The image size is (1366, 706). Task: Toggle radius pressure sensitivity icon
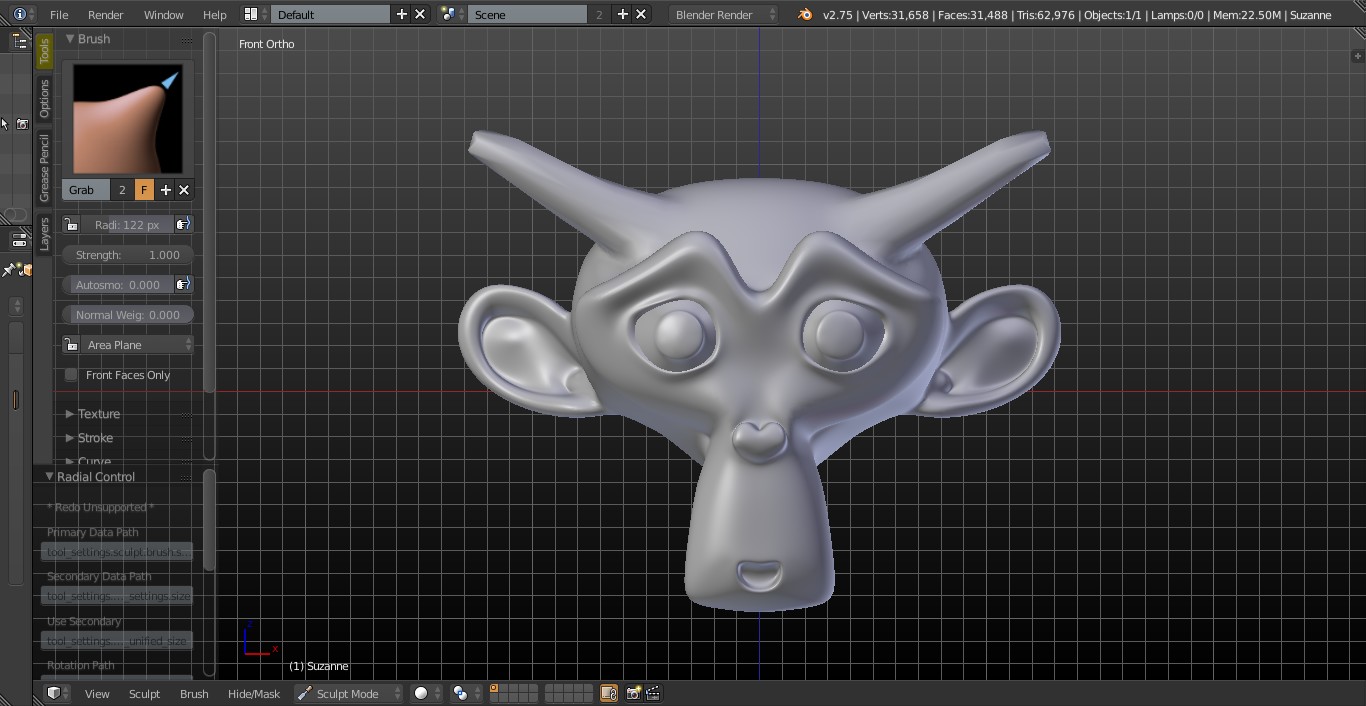(x=183, y=225)
